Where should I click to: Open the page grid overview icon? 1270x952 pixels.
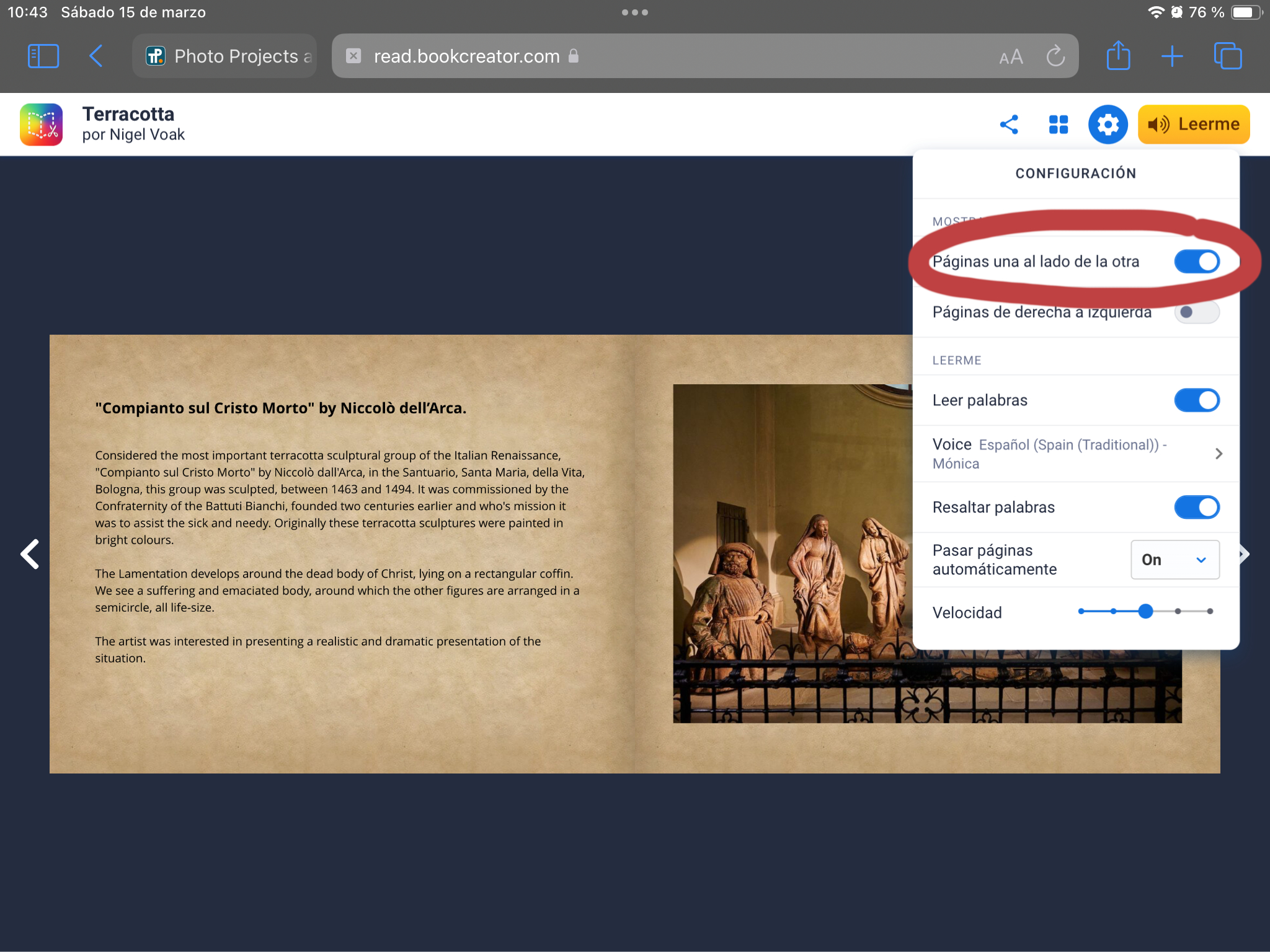pyautogui.click(x=1059, y=125)
